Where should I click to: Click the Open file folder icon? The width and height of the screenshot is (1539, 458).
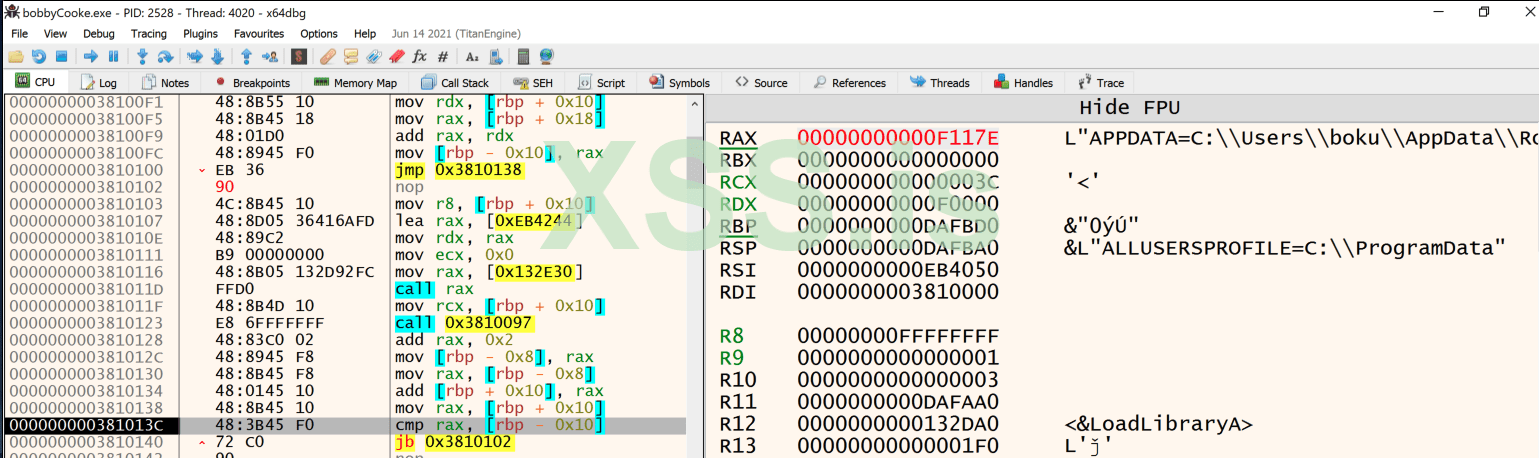point(17,56)
